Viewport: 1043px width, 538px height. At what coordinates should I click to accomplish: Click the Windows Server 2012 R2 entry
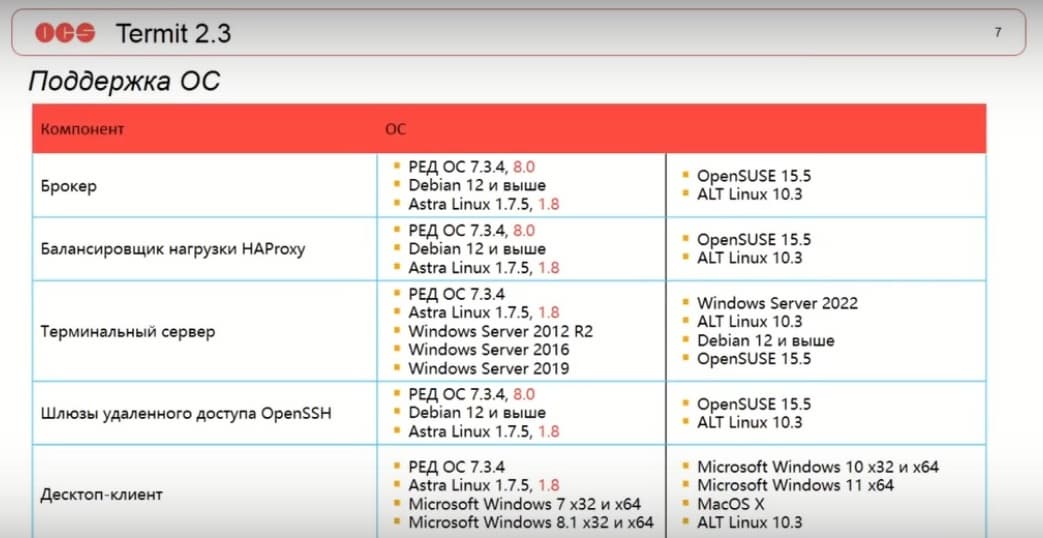500,331
